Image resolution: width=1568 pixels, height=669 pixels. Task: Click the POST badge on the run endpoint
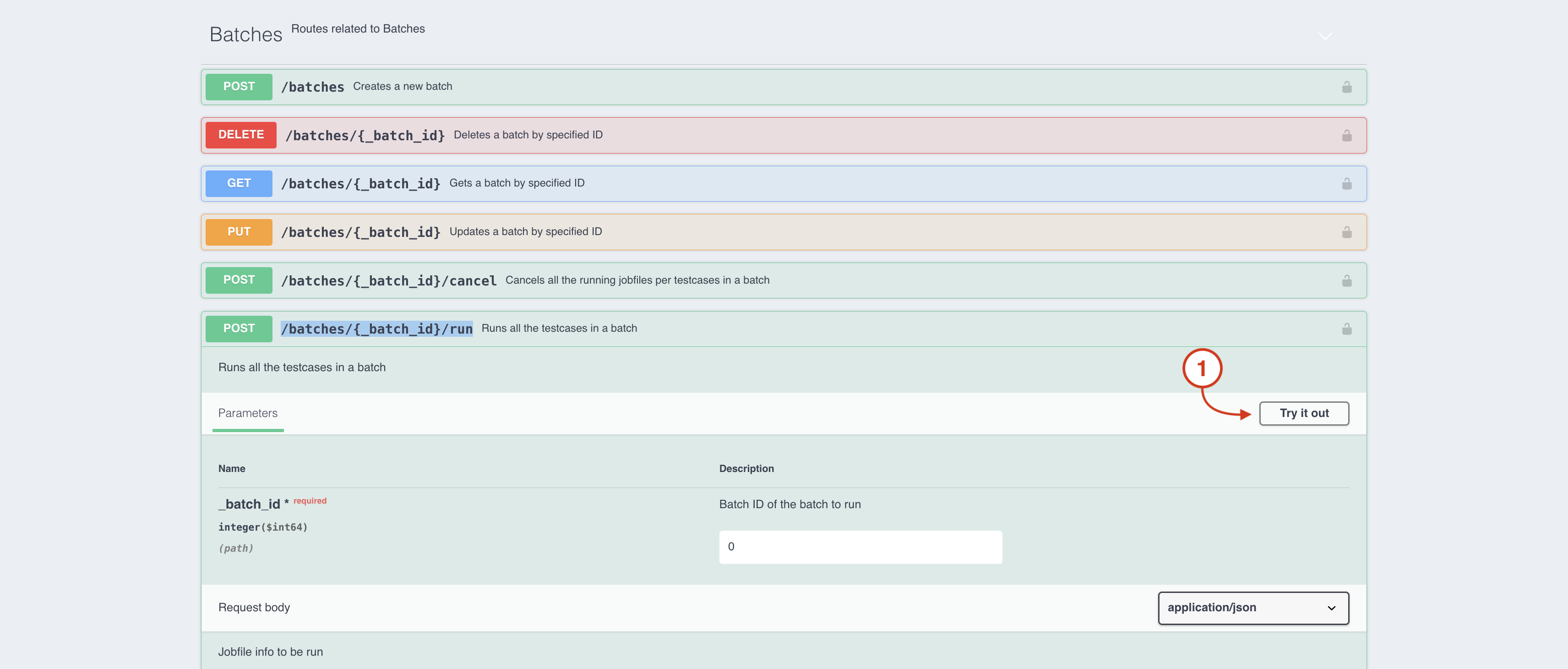point(239,329)
